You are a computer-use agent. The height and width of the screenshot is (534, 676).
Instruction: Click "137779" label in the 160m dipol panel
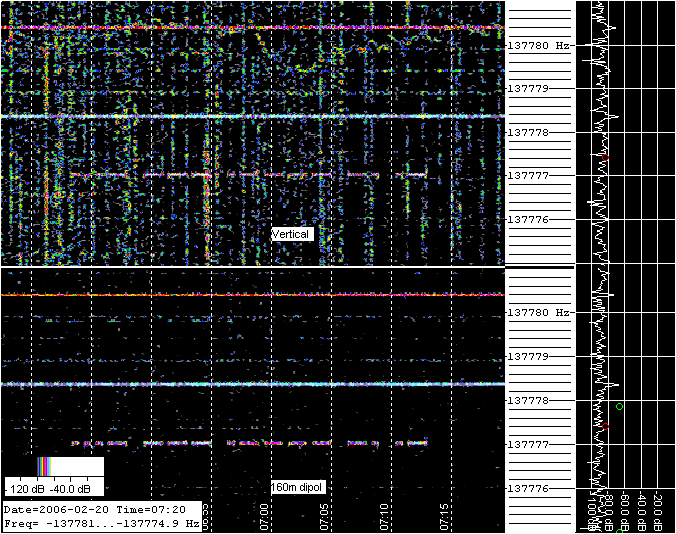[528, 356]
